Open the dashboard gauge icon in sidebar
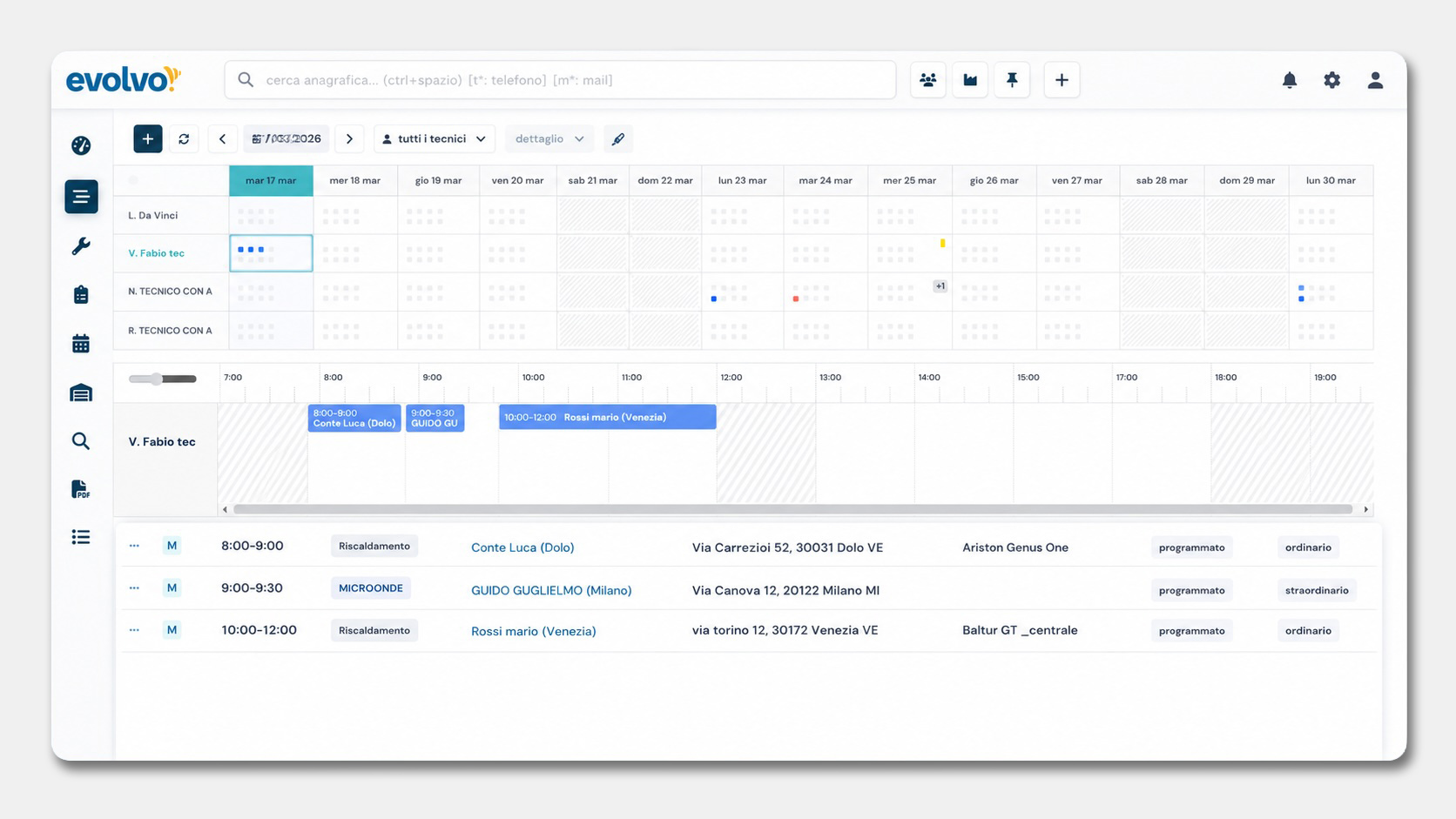This screenshot has width=1456, height=819. pyautogui.click(x=81, y=145)
